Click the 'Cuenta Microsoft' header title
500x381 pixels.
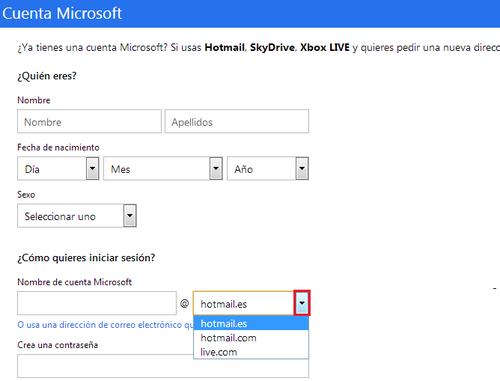pos(62,13)
